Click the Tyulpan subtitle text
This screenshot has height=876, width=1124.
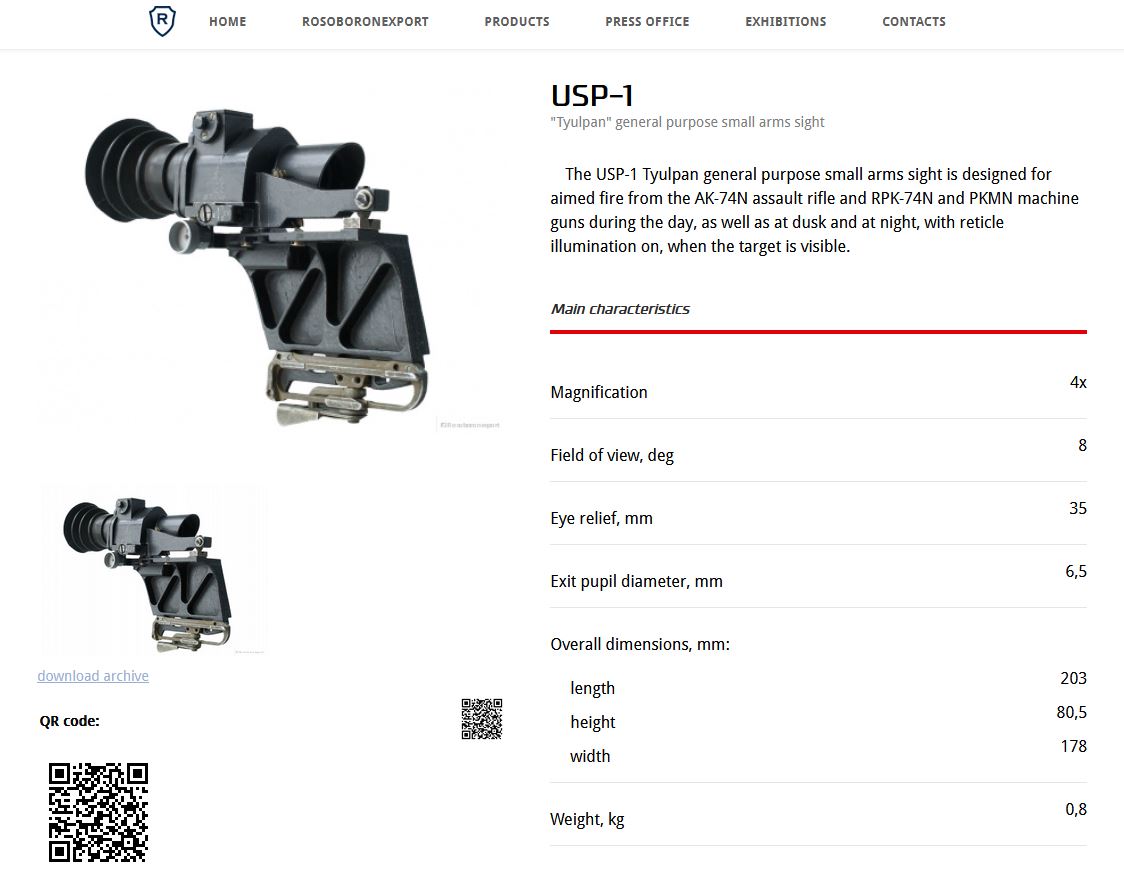pyautogui.click(x=687, y=122)
